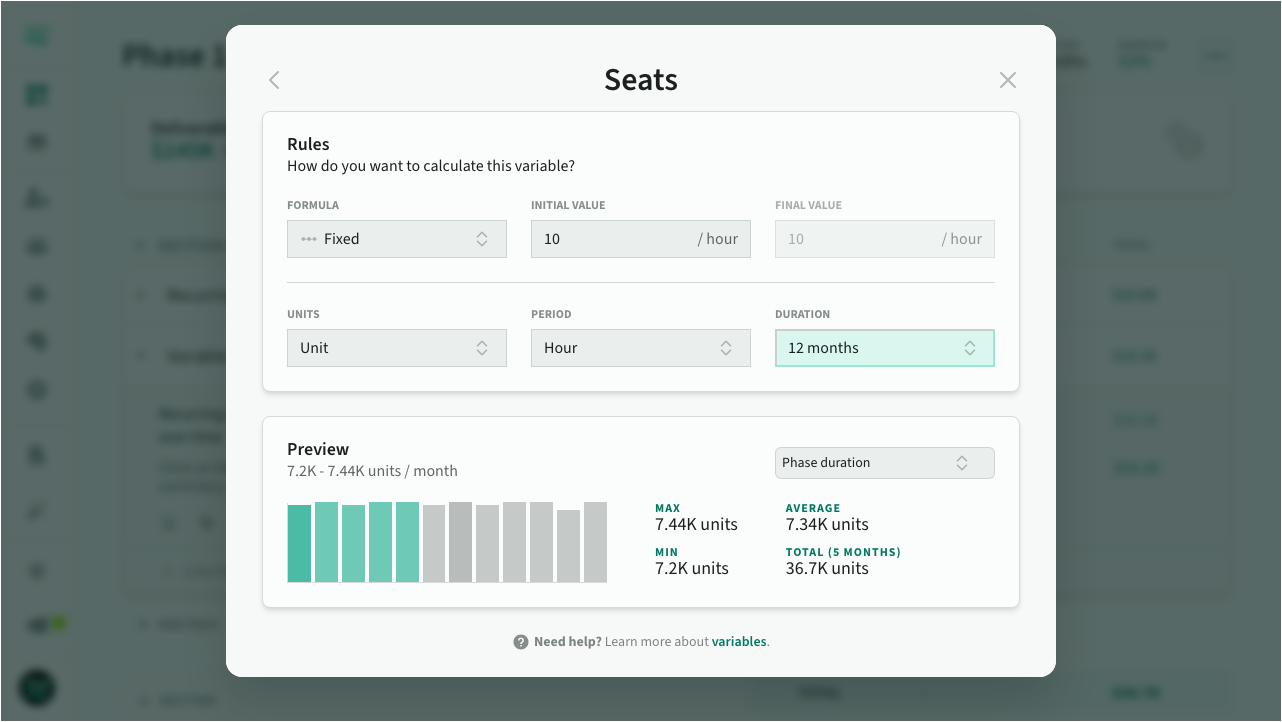Close the Seats dialog with X
1282x722 pixels.
pyautogui.click(x=1007, y=80)
